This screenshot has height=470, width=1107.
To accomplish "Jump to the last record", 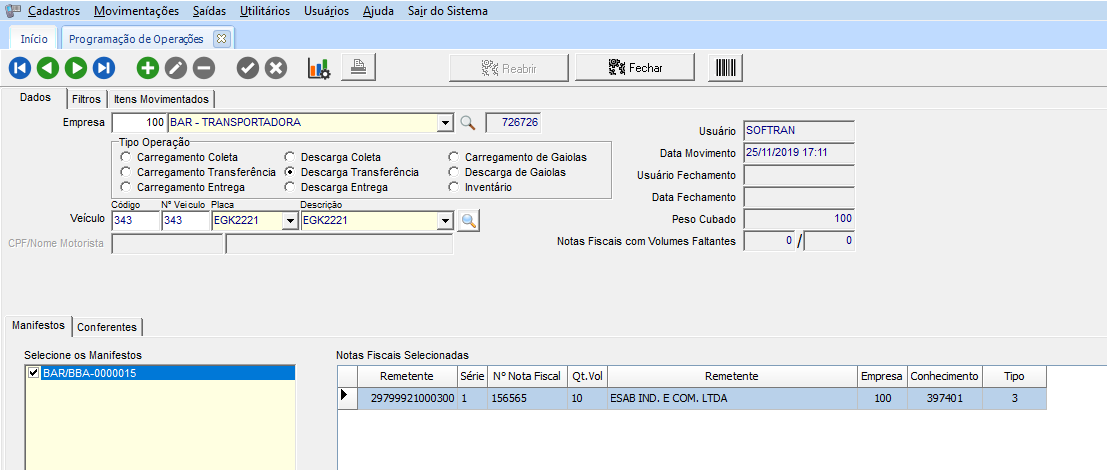I will tap(103, 68).
